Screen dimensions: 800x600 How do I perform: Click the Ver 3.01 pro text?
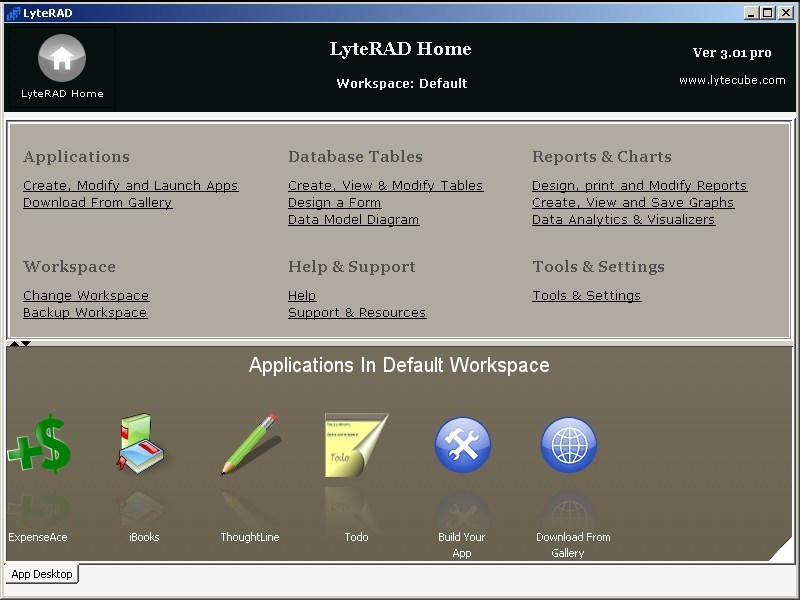point(732,53)
